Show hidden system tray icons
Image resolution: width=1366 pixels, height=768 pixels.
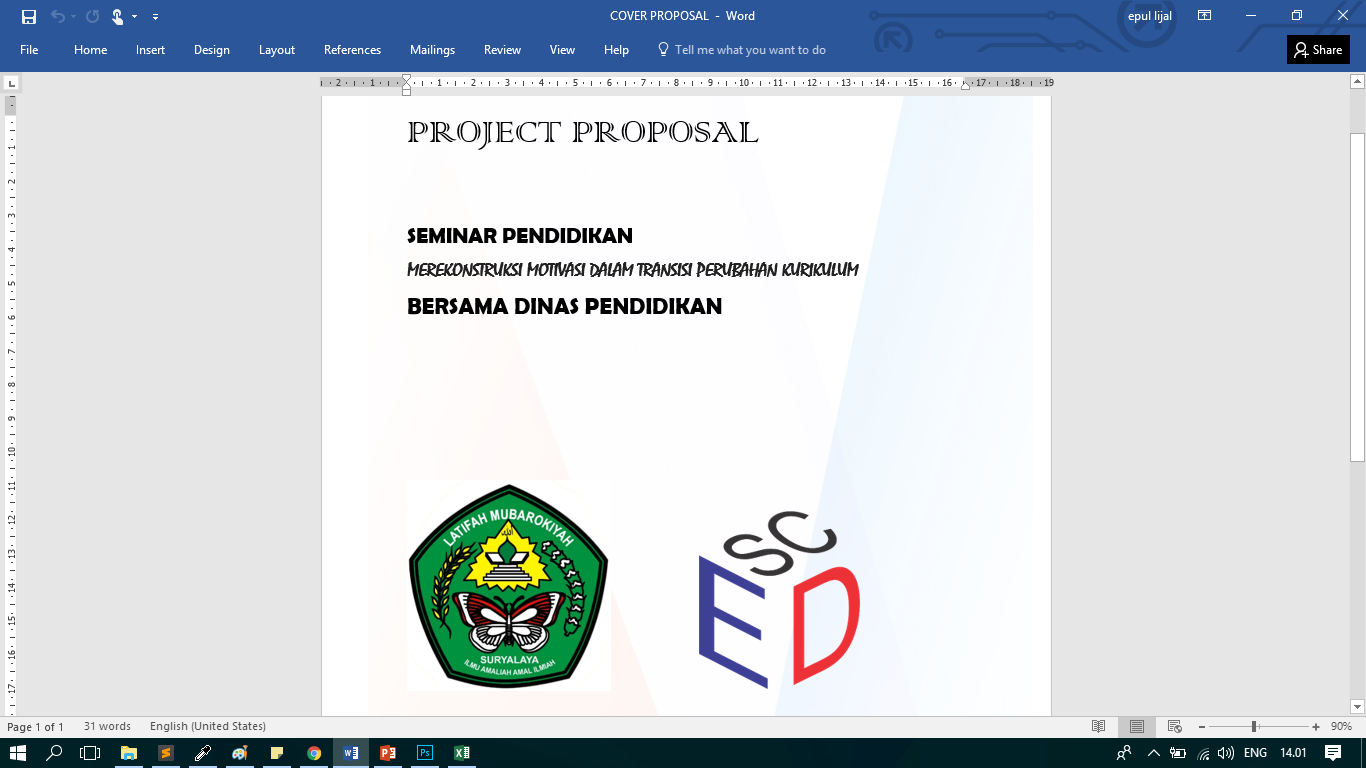pos(1153,753)
